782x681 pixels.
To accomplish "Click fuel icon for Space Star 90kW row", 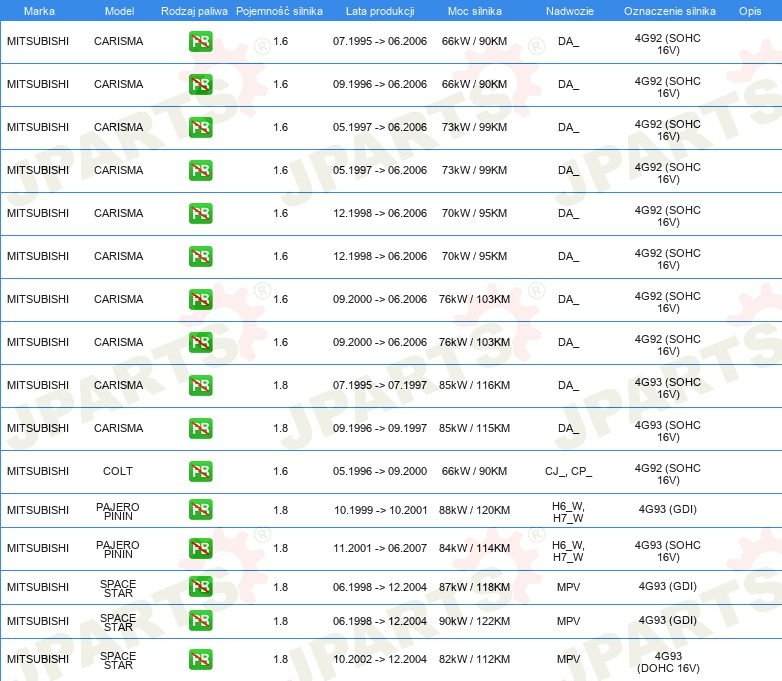I will pyautogui.click(x=200, y=621).
